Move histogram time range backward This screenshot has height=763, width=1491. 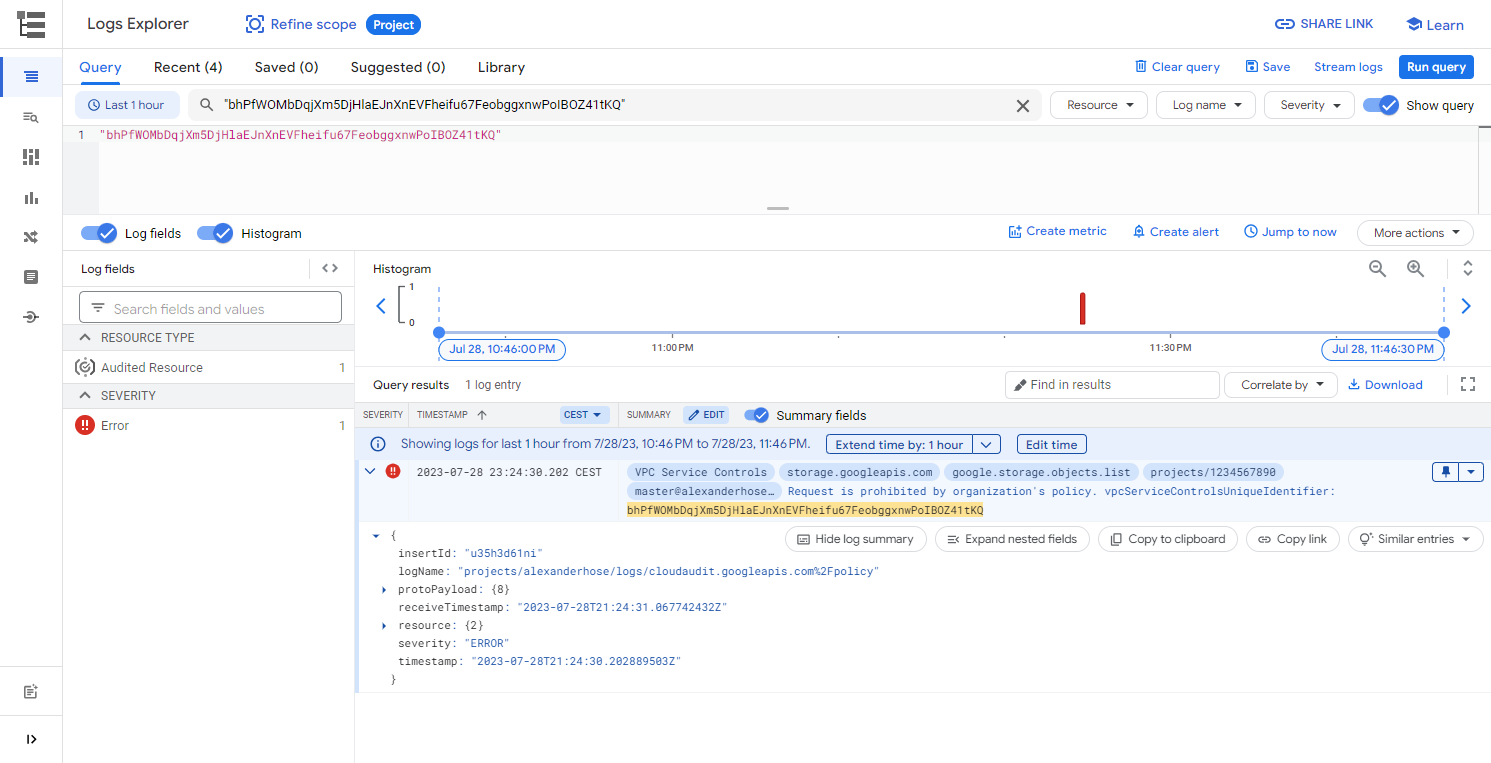(x=380, y=306)
